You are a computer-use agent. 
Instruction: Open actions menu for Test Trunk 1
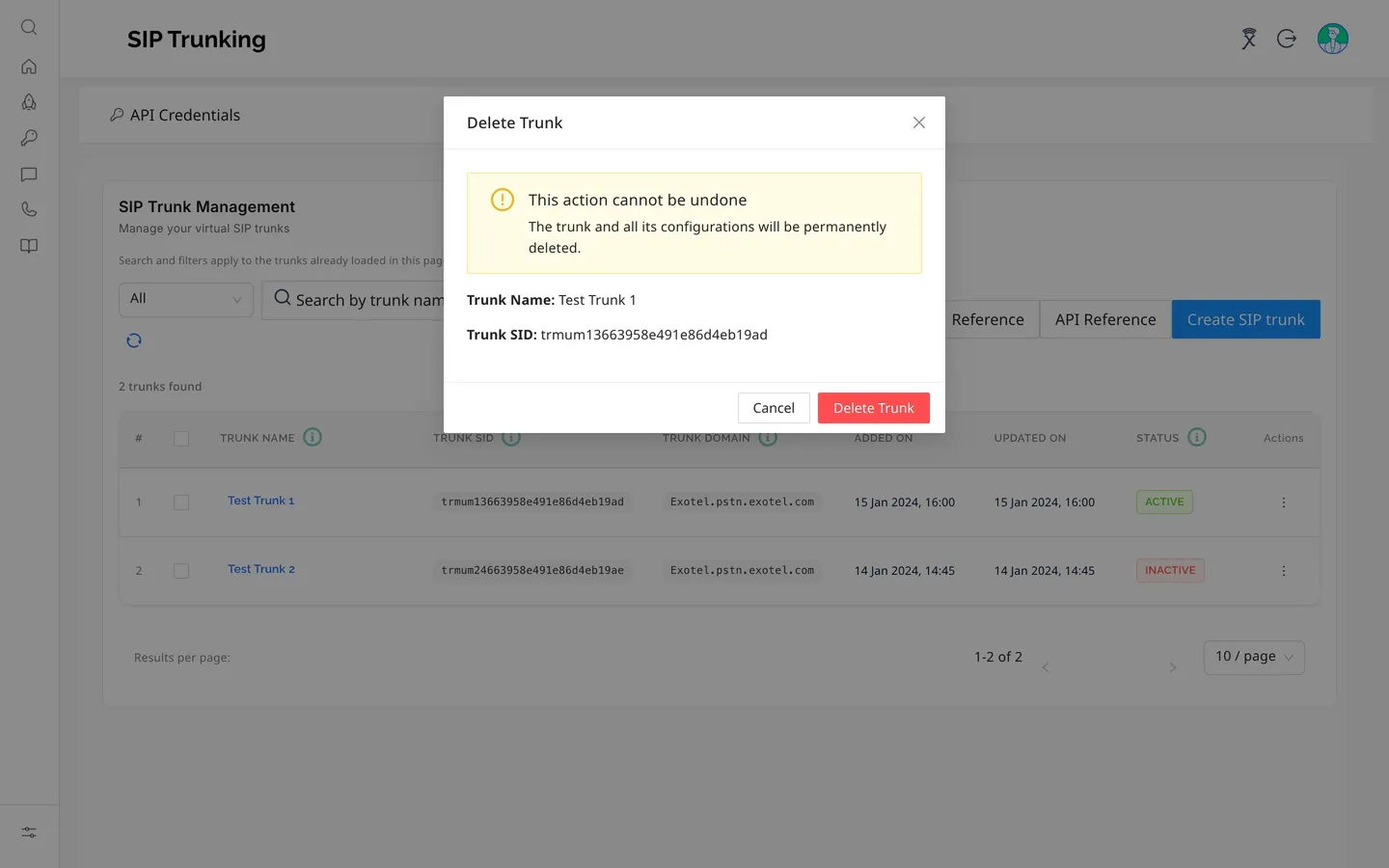click(x=1284, y=502)
